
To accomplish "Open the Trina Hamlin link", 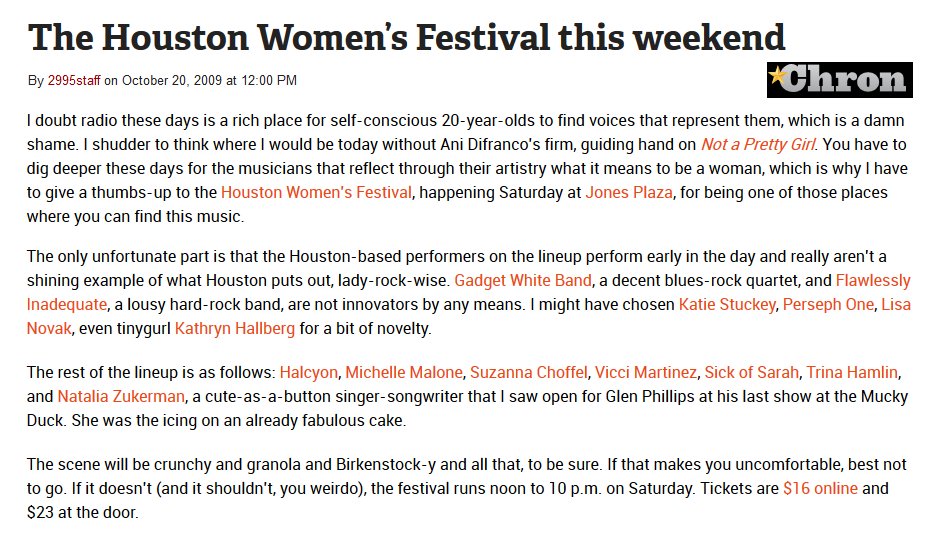I will point(852,372).
